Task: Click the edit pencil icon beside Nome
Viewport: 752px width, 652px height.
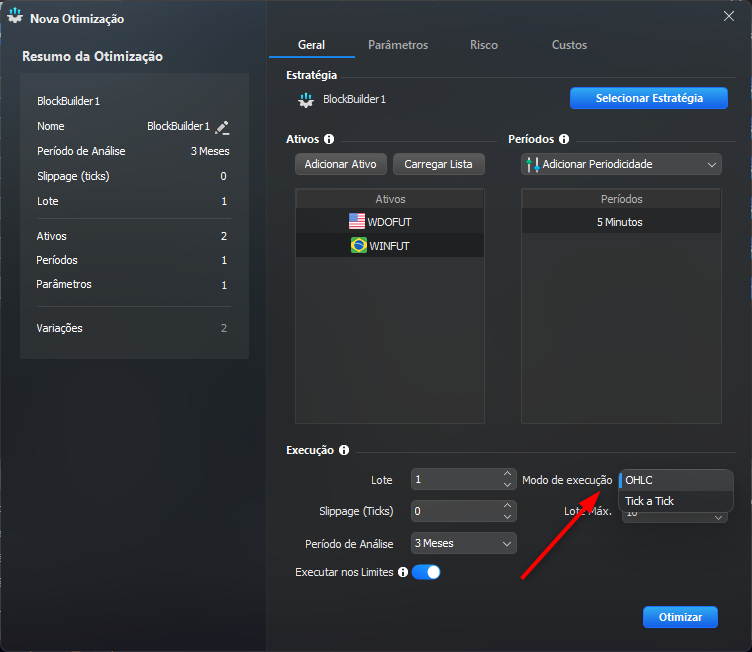Action: [222, 128]
